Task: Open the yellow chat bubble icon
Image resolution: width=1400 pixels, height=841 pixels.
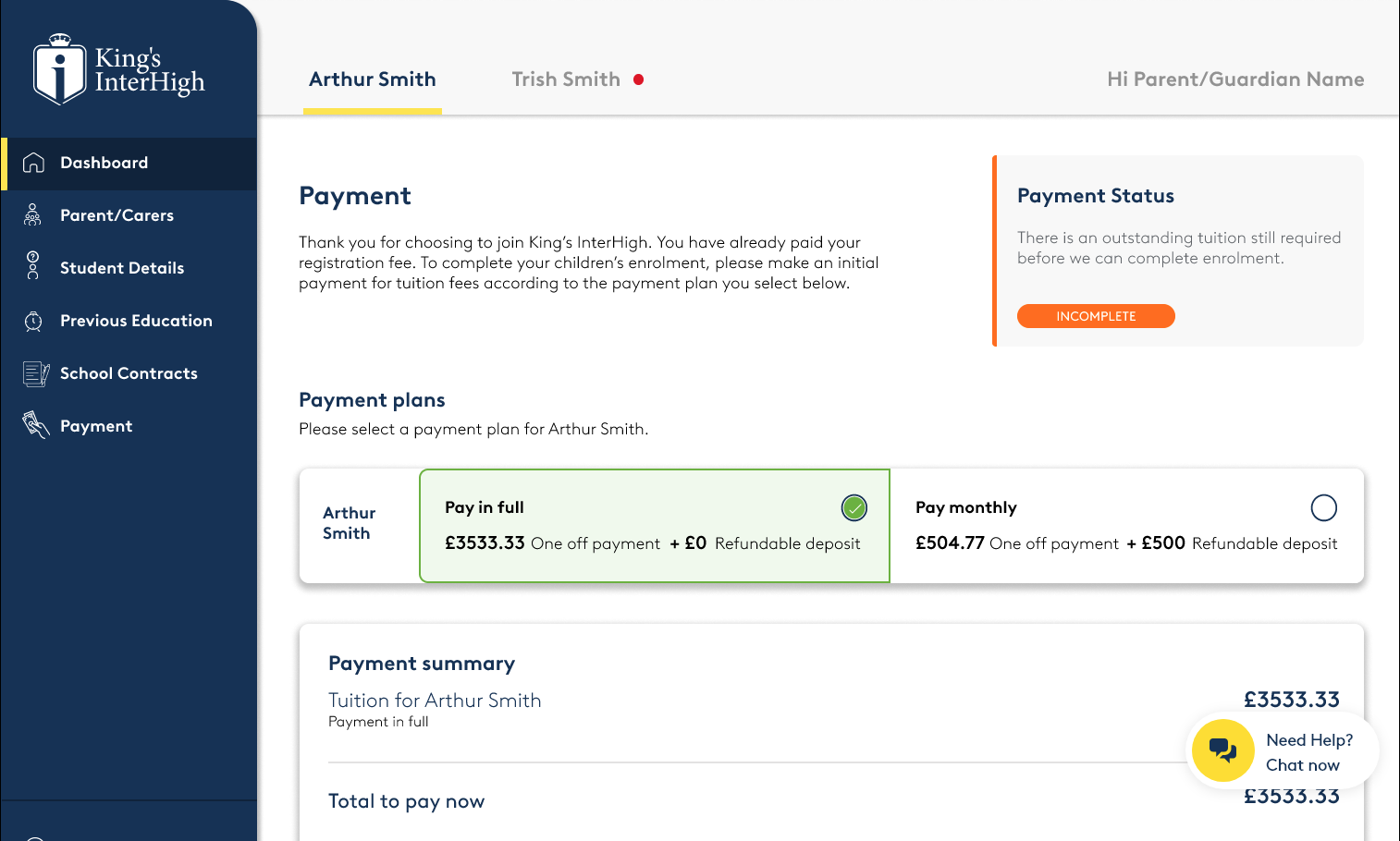Action: tap(1222, 750)
